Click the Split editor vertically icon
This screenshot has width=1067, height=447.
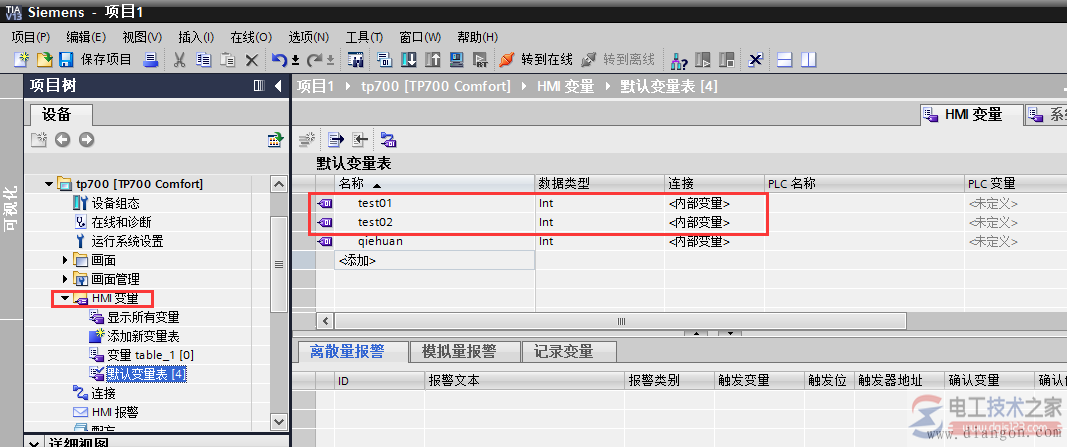click(x=808, y=60)
